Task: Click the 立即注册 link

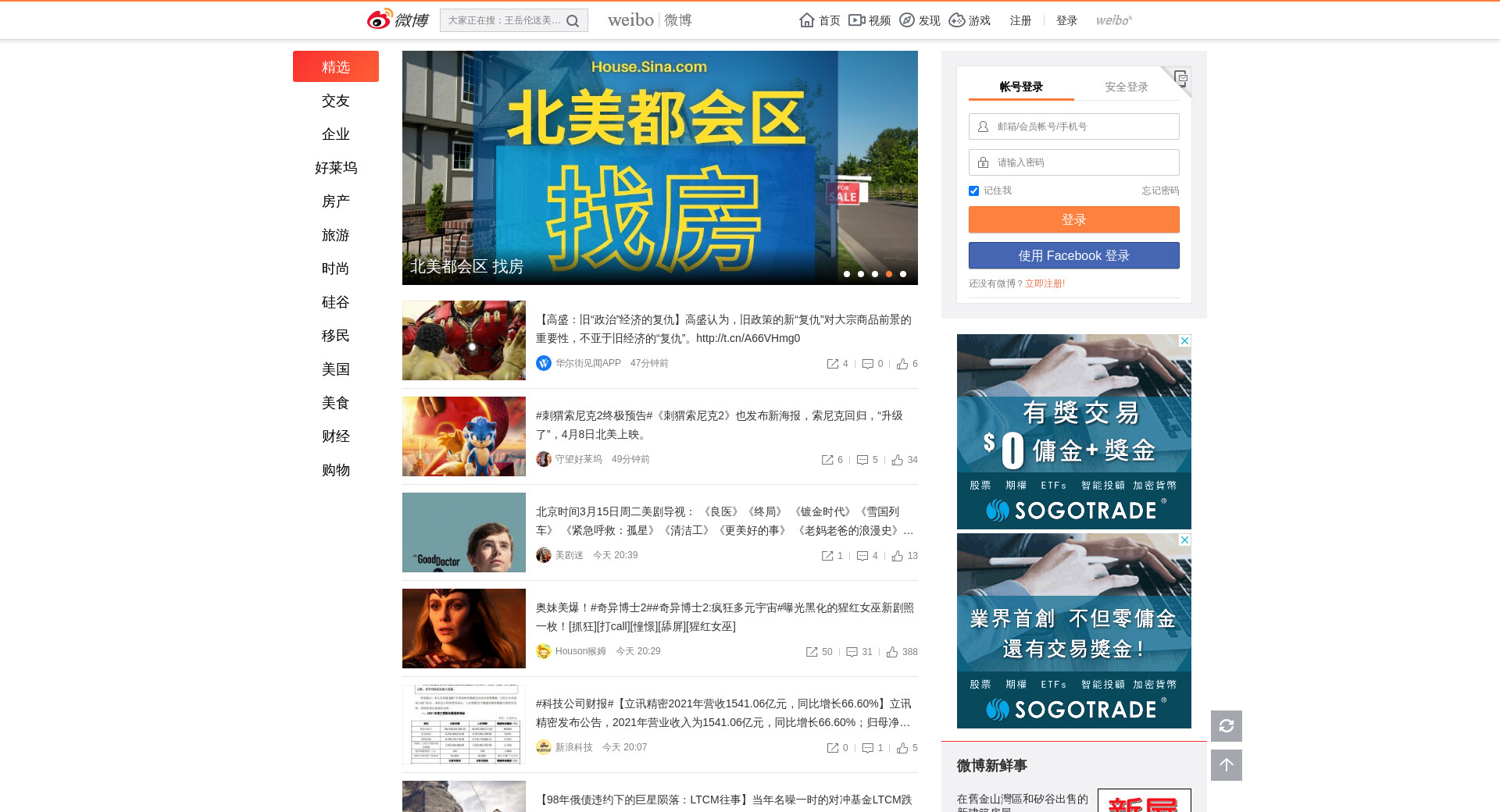Action: tap(1045, 283)
